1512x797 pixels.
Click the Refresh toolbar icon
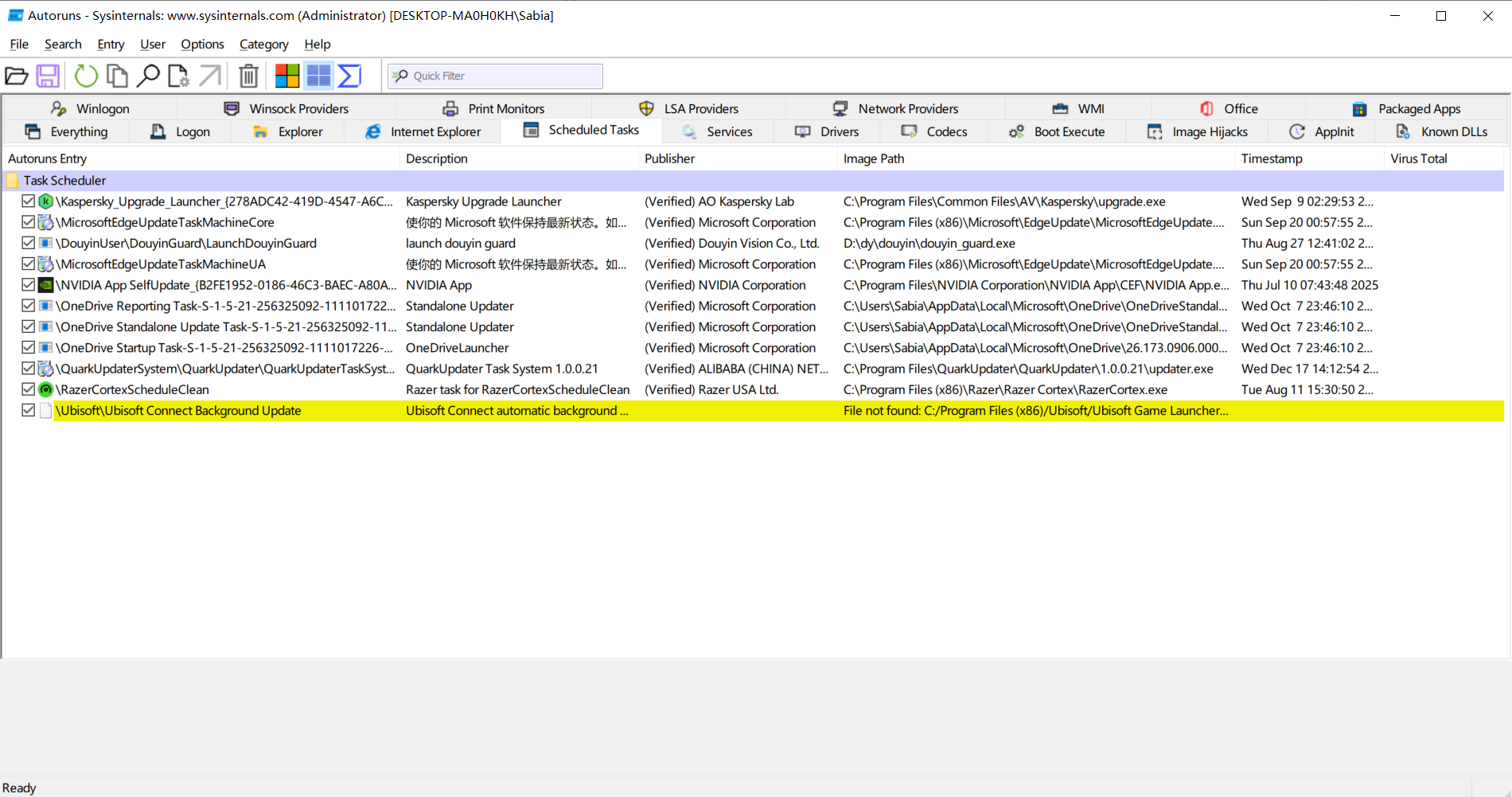pyautogui.click(x=86, y=76)
